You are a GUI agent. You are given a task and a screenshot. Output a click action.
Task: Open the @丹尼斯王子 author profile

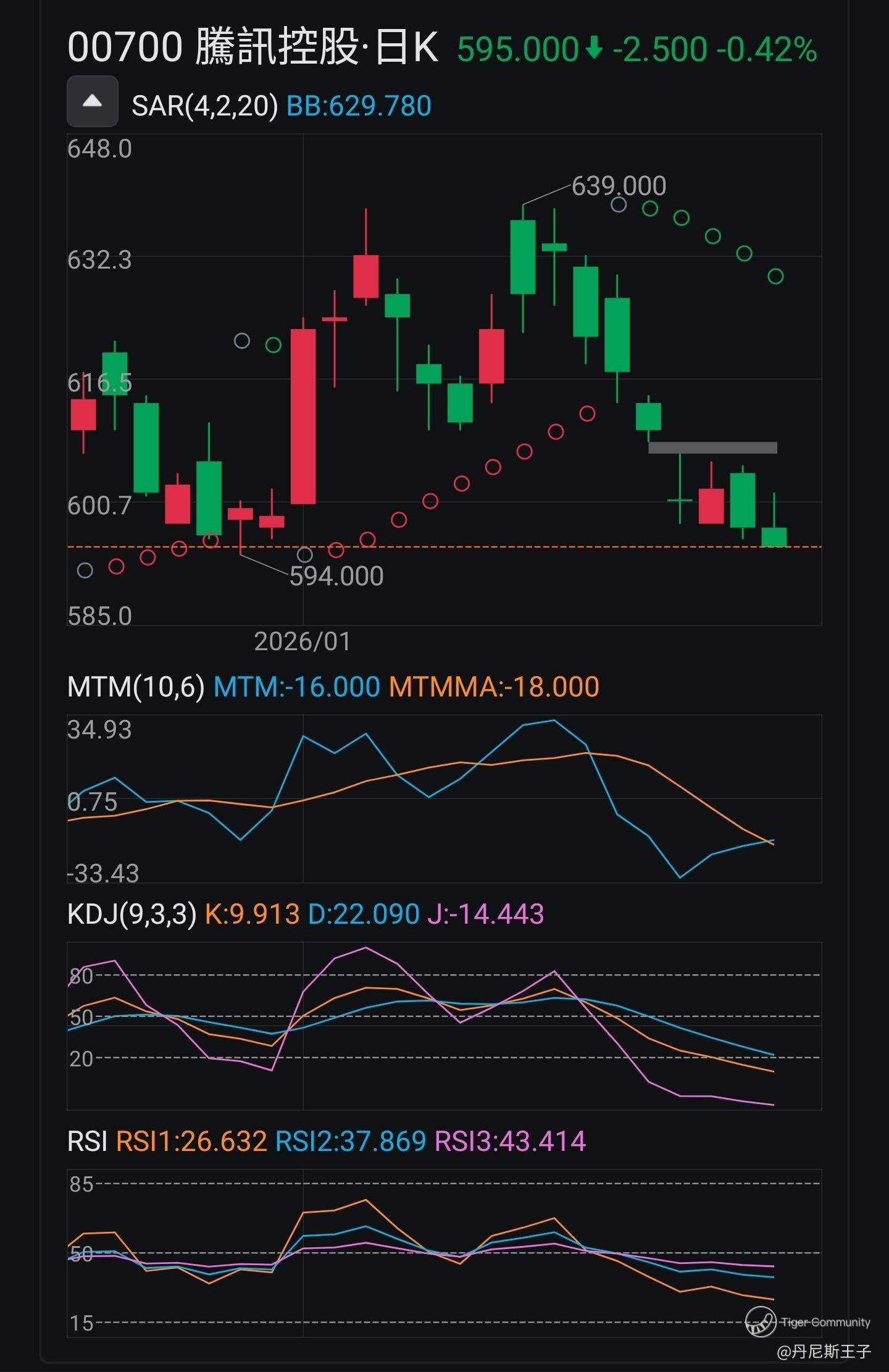pos(824,1352)
